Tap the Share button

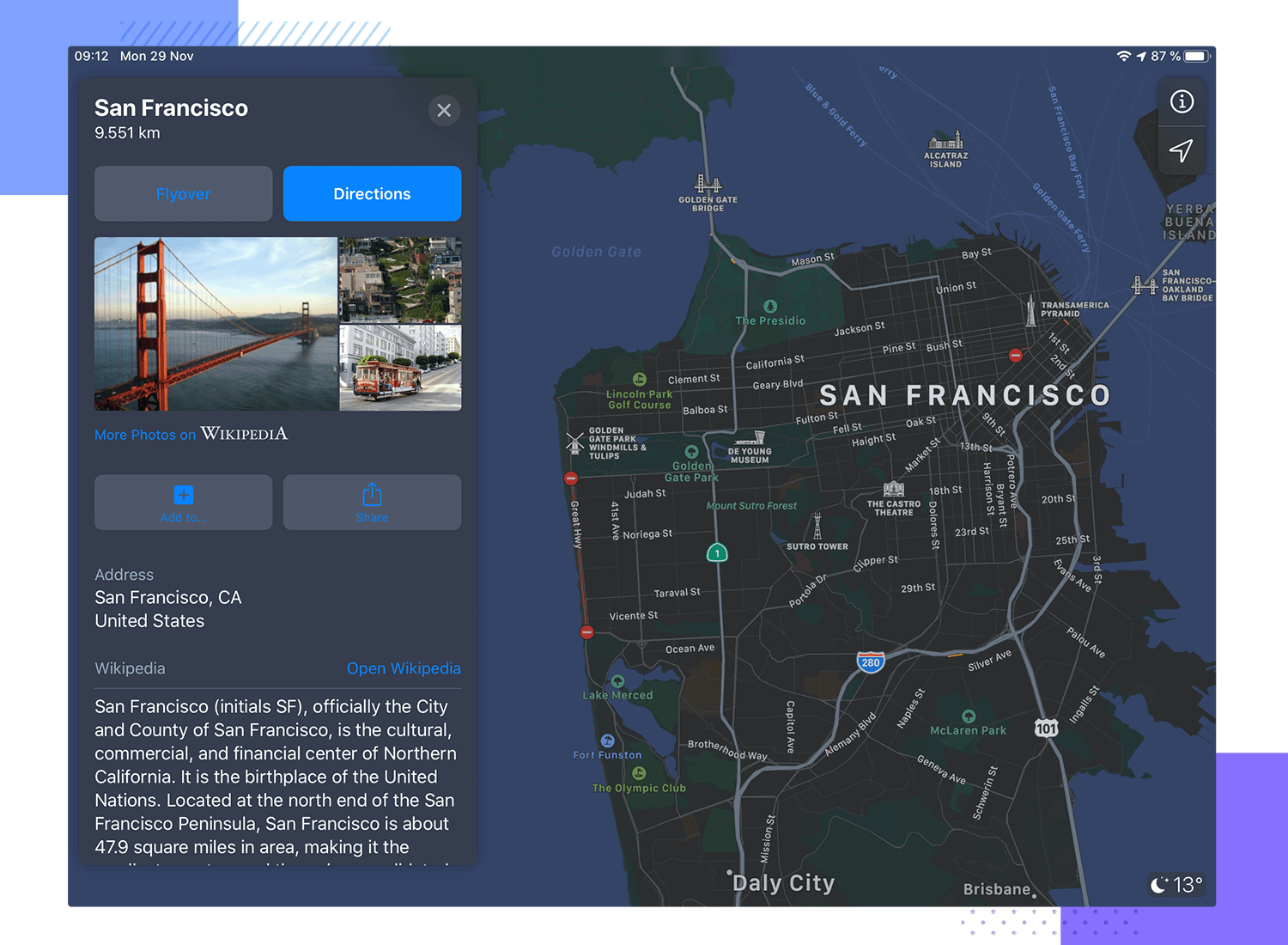point(372,503)
